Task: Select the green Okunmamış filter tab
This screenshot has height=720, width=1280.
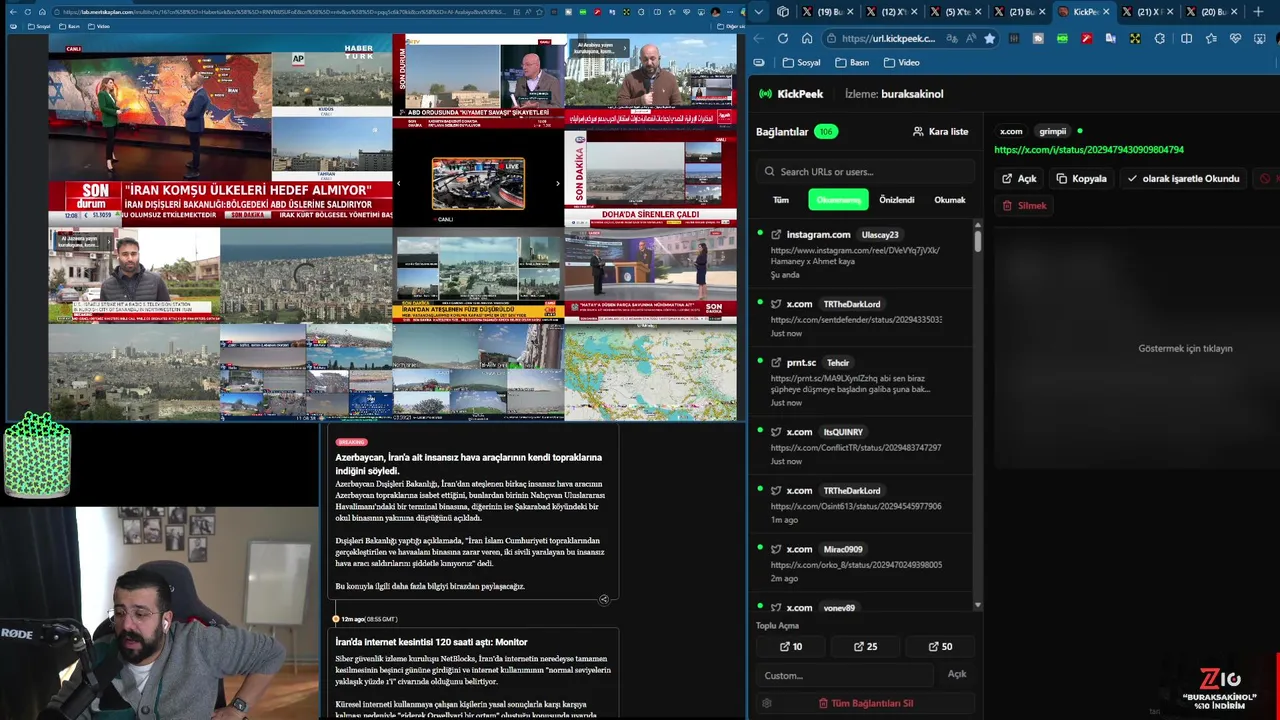Action: (838, 200)
